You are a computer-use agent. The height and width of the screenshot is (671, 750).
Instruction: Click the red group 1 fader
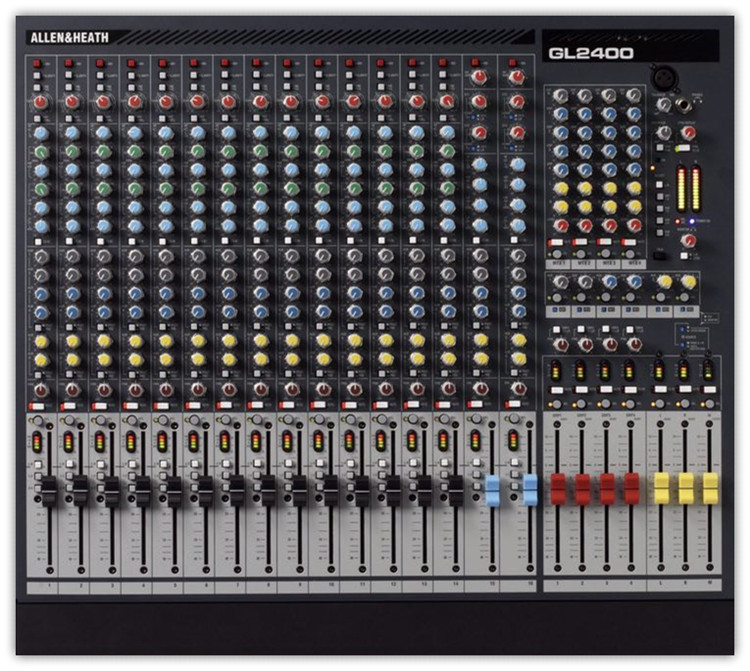click(558, 489)
